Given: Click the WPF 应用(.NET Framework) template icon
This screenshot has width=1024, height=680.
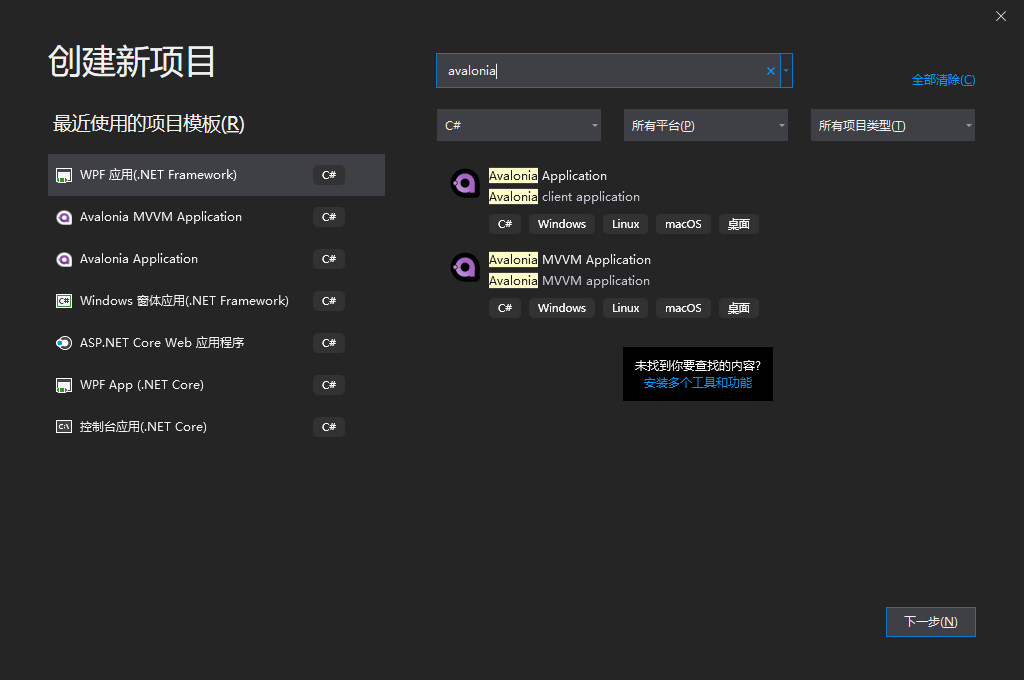Looking at the screenshot, I should click(64, 175).
